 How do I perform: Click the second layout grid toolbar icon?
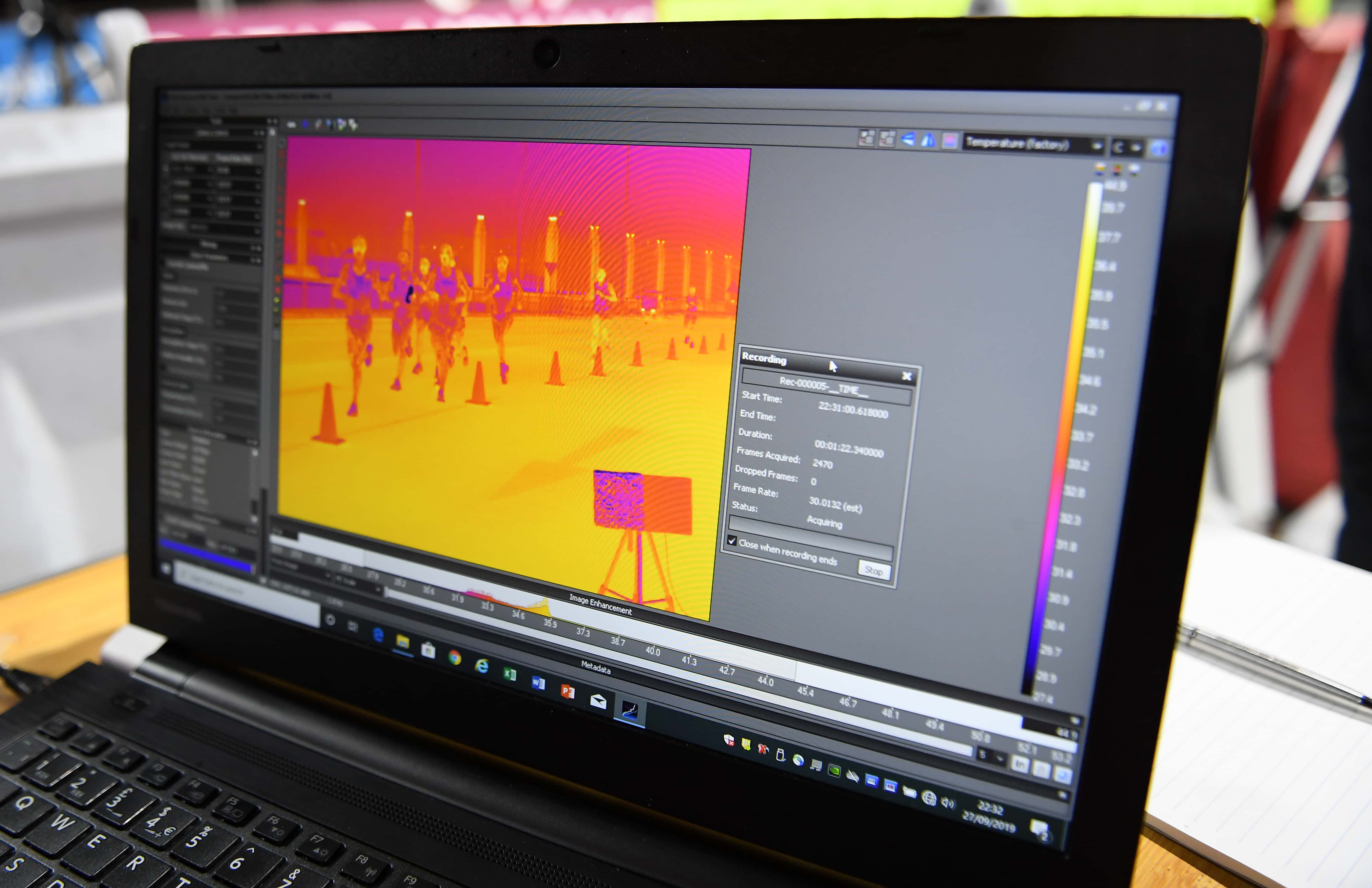pos(887,138)
